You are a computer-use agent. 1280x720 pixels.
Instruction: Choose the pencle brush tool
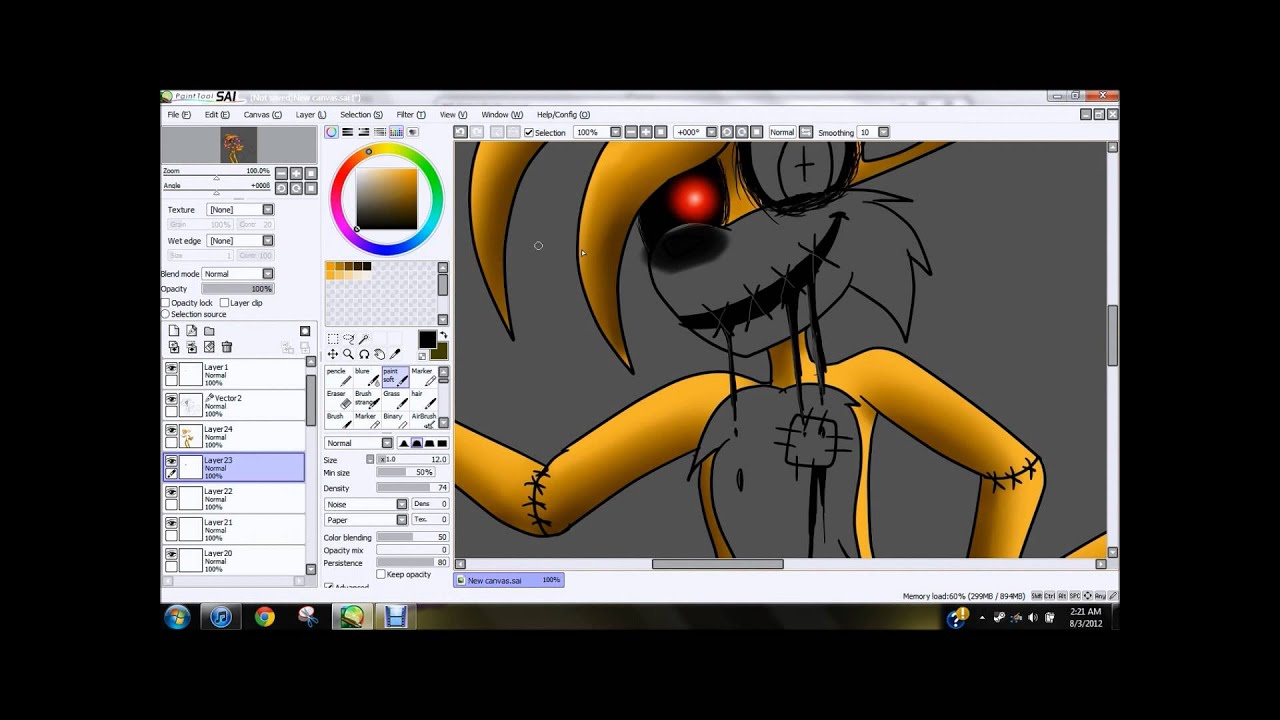tap(338, 376)
